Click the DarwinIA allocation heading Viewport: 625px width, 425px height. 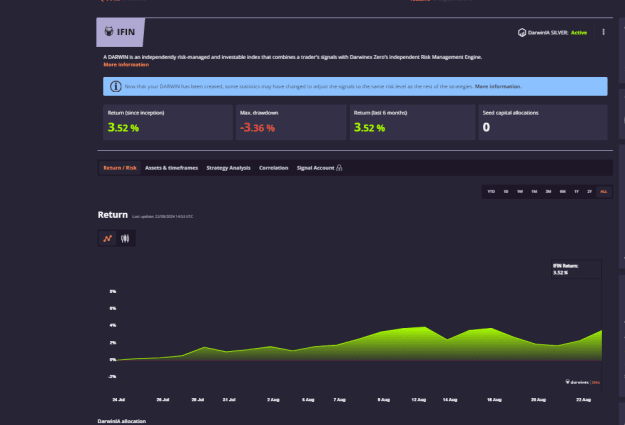tap(122, 421)
